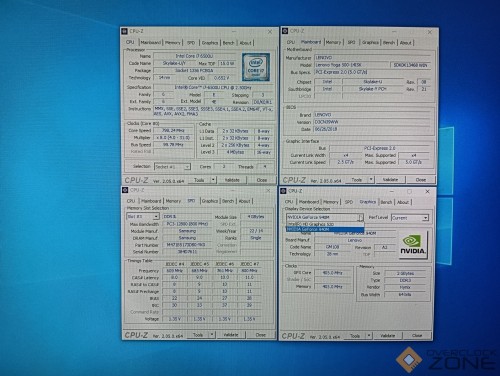Click the Part Number value in SPD window
The width and height of the screenshot is (500, 376).
tap(187, 245)
